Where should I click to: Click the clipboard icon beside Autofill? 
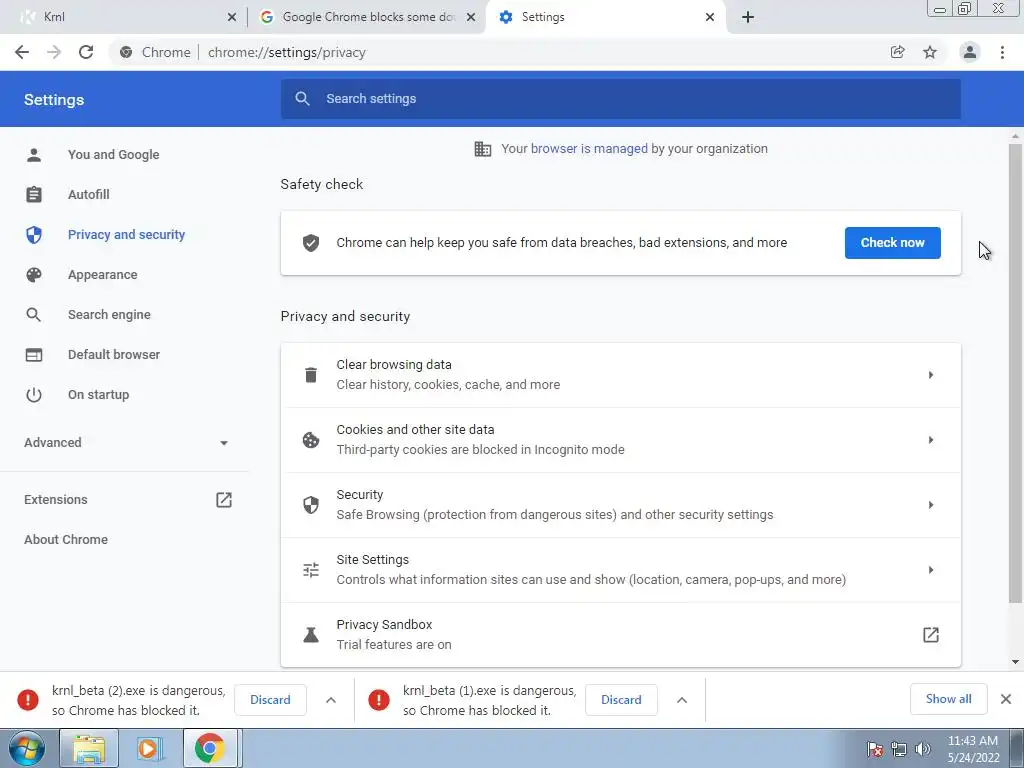click(x=34, y=195)
